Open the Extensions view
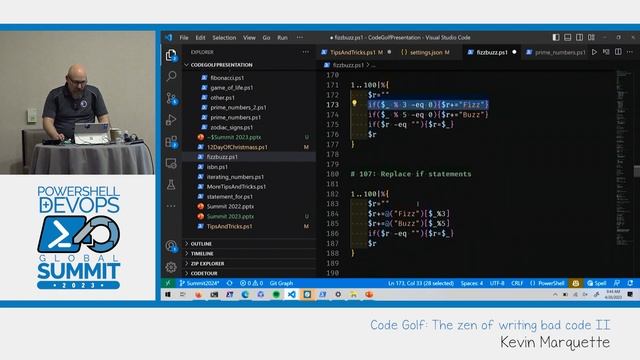The image size is (640, 360). click(171, 142)
